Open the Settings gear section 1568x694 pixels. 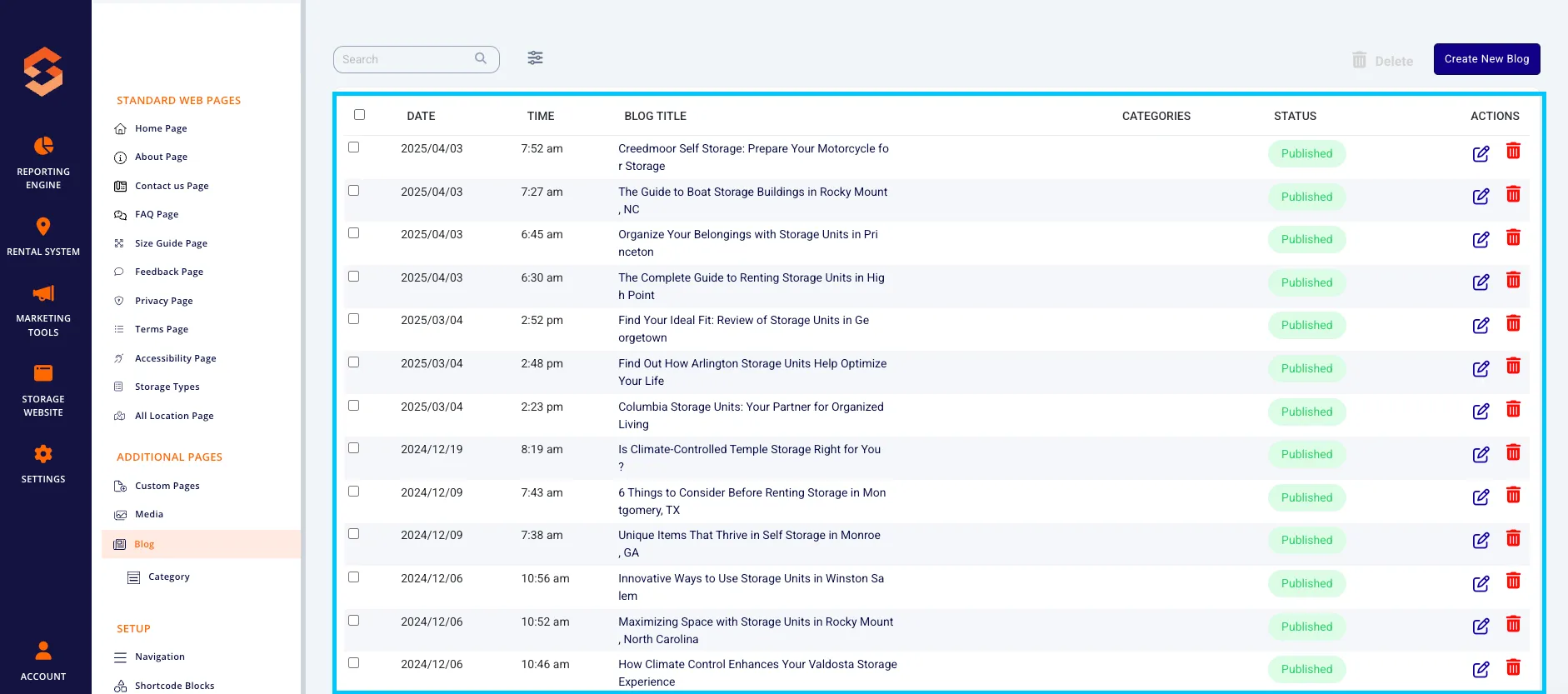pos(43,464)
